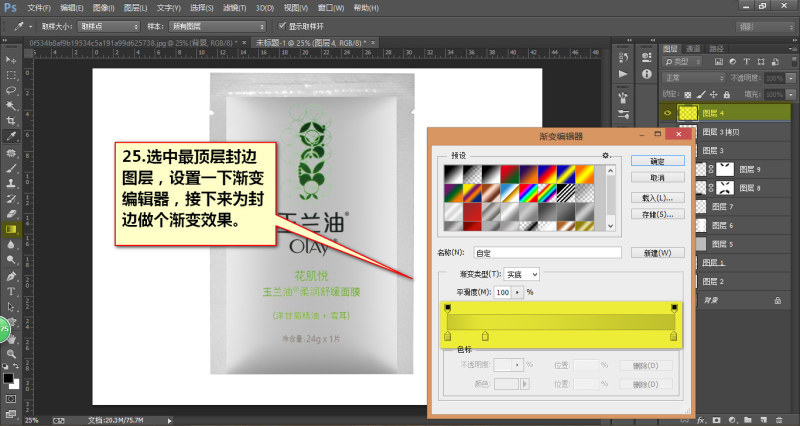Click 取消 in gradient editor
800x426 pixels.
[658, 178]
